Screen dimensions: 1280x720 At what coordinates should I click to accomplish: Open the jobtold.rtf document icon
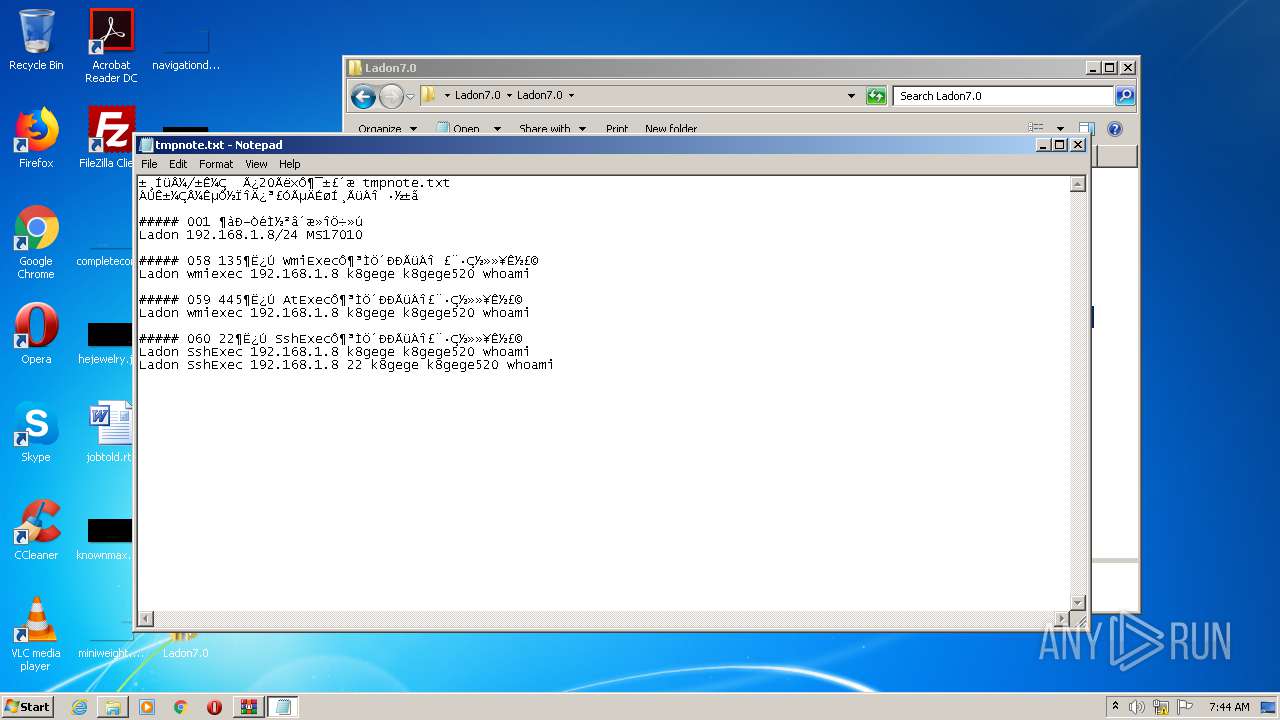[x=110, y=432]
